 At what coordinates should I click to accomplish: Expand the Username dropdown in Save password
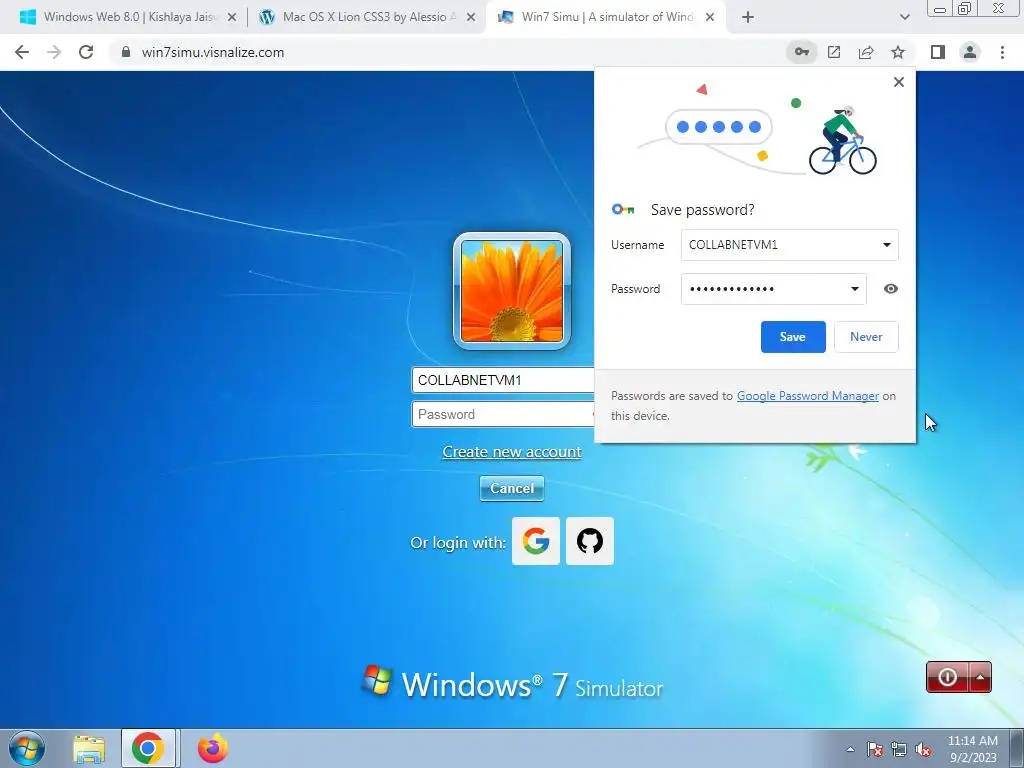[x=887, y=245]
